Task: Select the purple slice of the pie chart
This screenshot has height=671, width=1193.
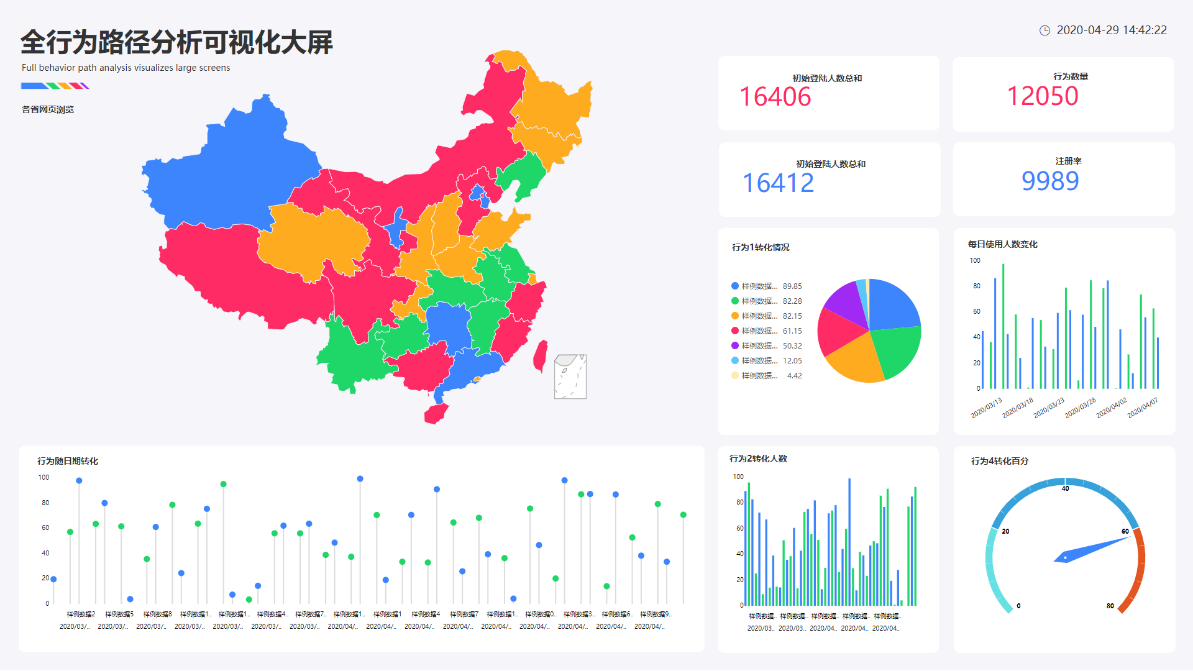Action: (847, 302)
